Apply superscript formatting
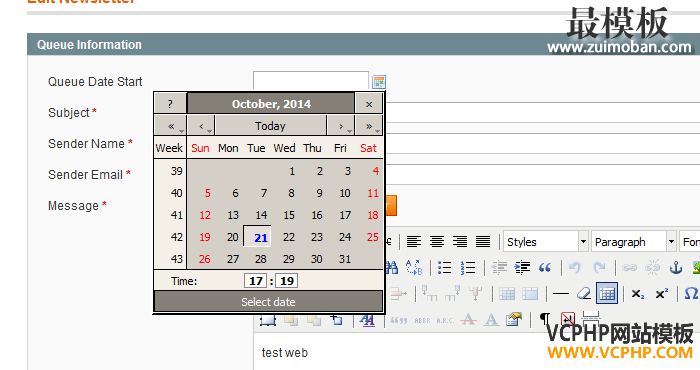 click(661, 294)
